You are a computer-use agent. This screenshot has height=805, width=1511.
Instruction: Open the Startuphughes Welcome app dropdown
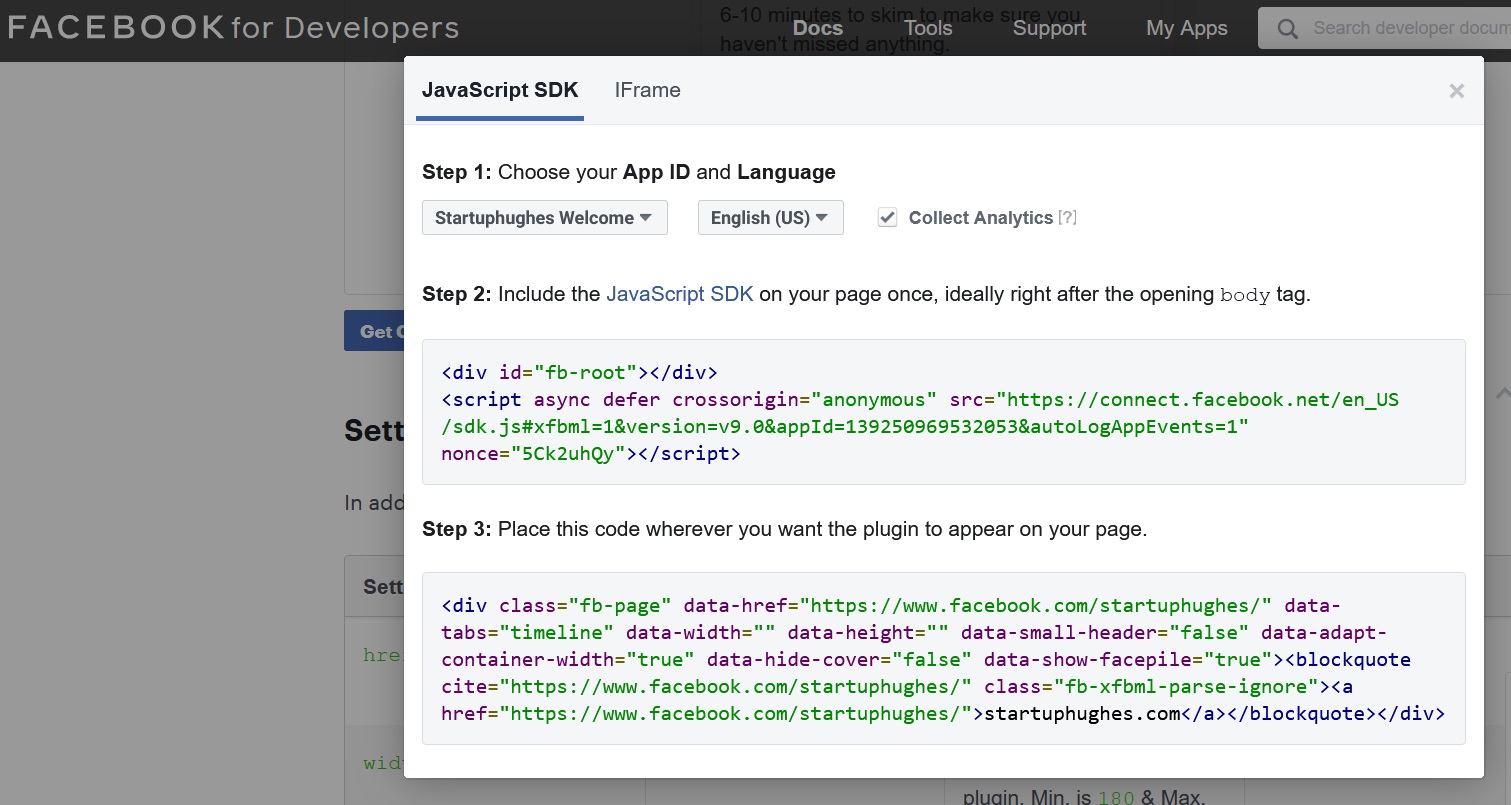pos(545,218)
